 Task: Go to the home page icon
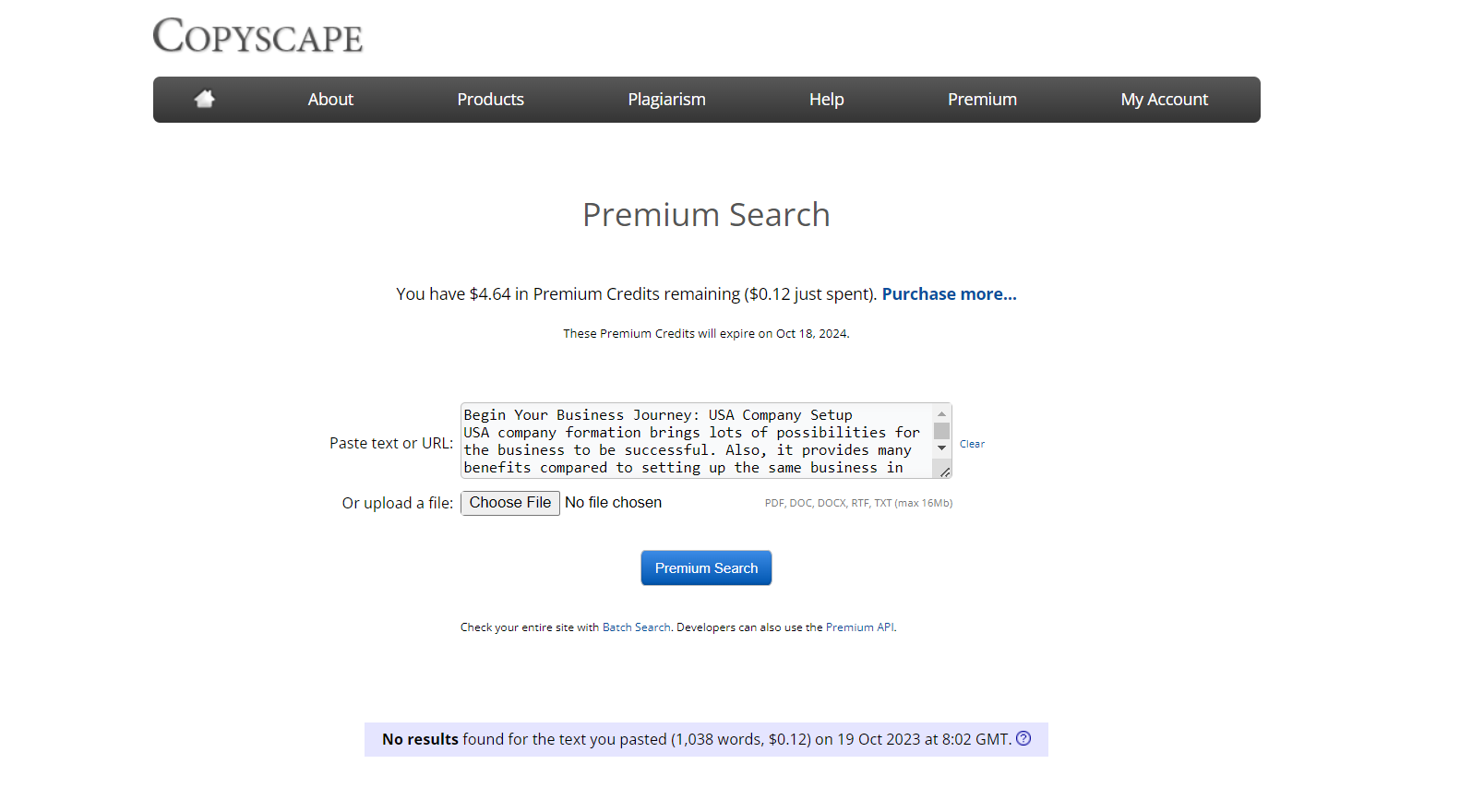205,99
